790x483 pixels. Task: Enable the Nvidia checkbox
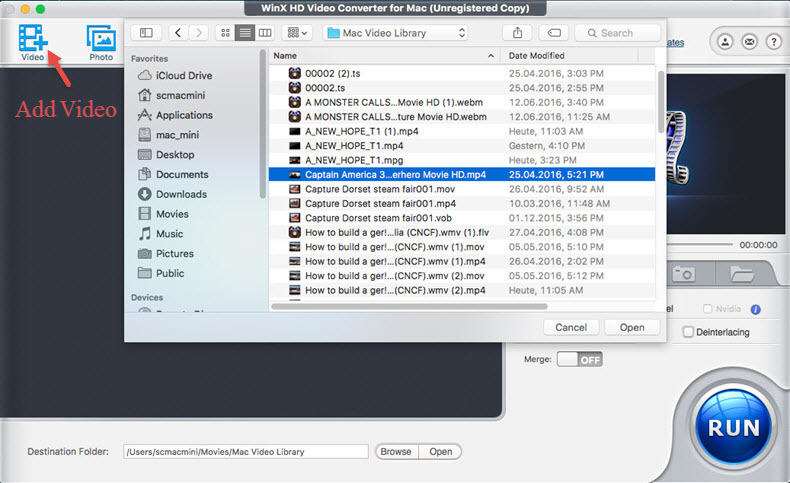pos(707,309)
